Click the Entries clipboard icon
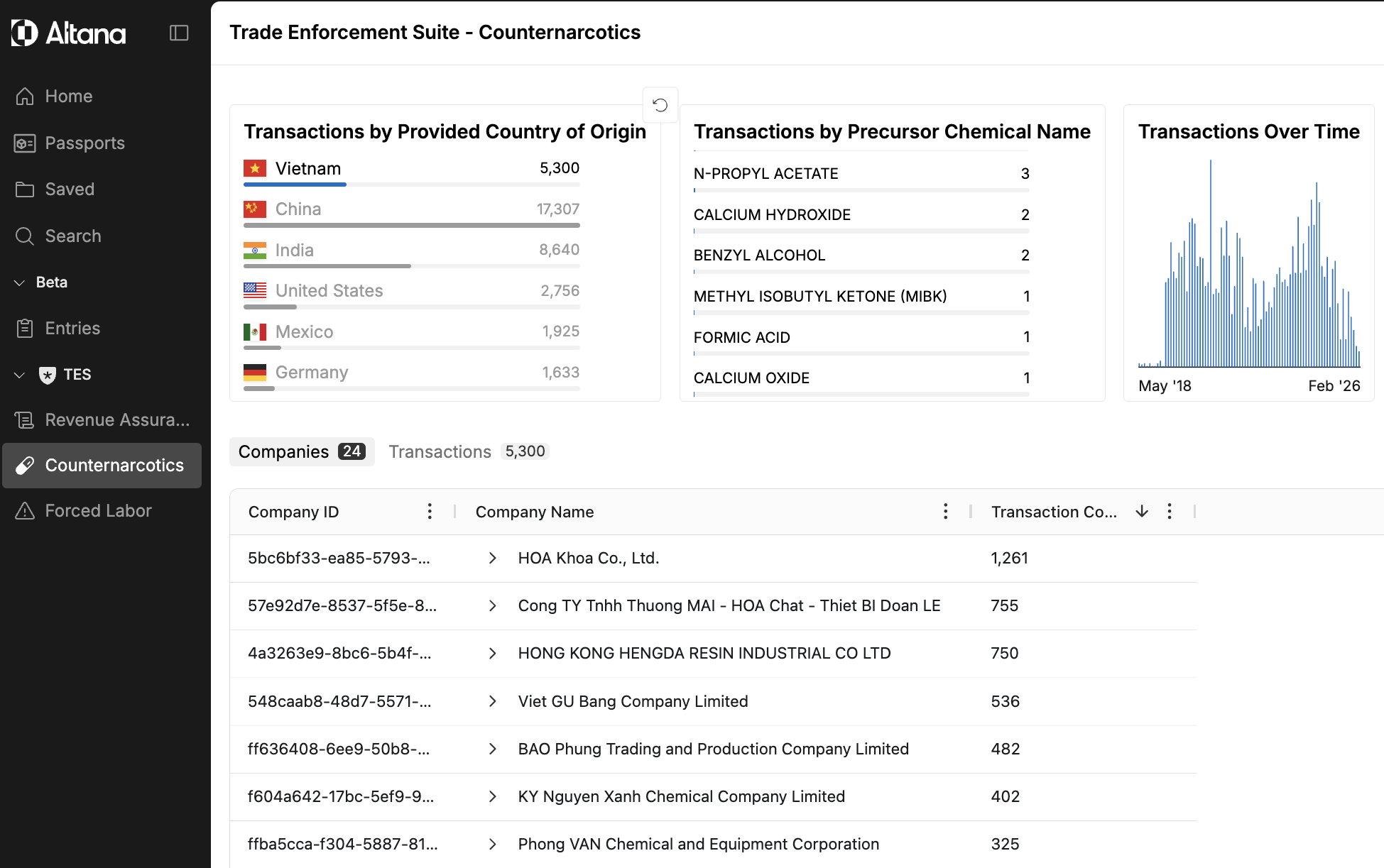Image resolution: width=1384 pixels, height=868 pixels. [x=25, y=329]
